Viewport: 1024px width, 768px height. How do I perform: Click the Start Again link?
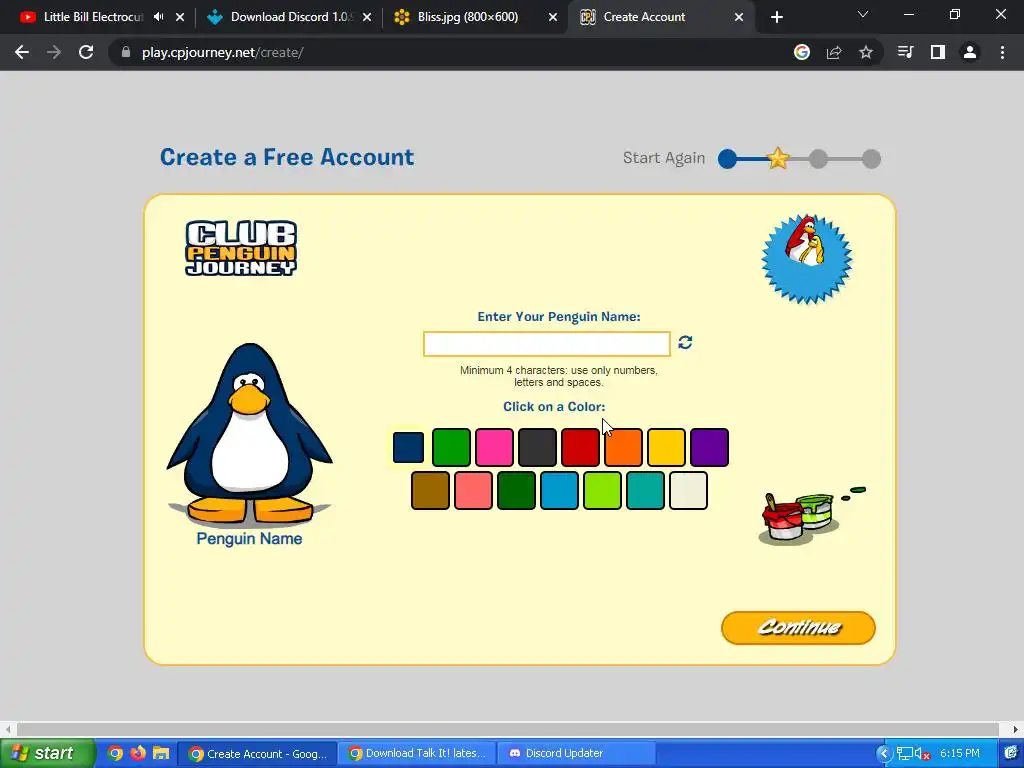pyautogui.click(x=664, y=158)
